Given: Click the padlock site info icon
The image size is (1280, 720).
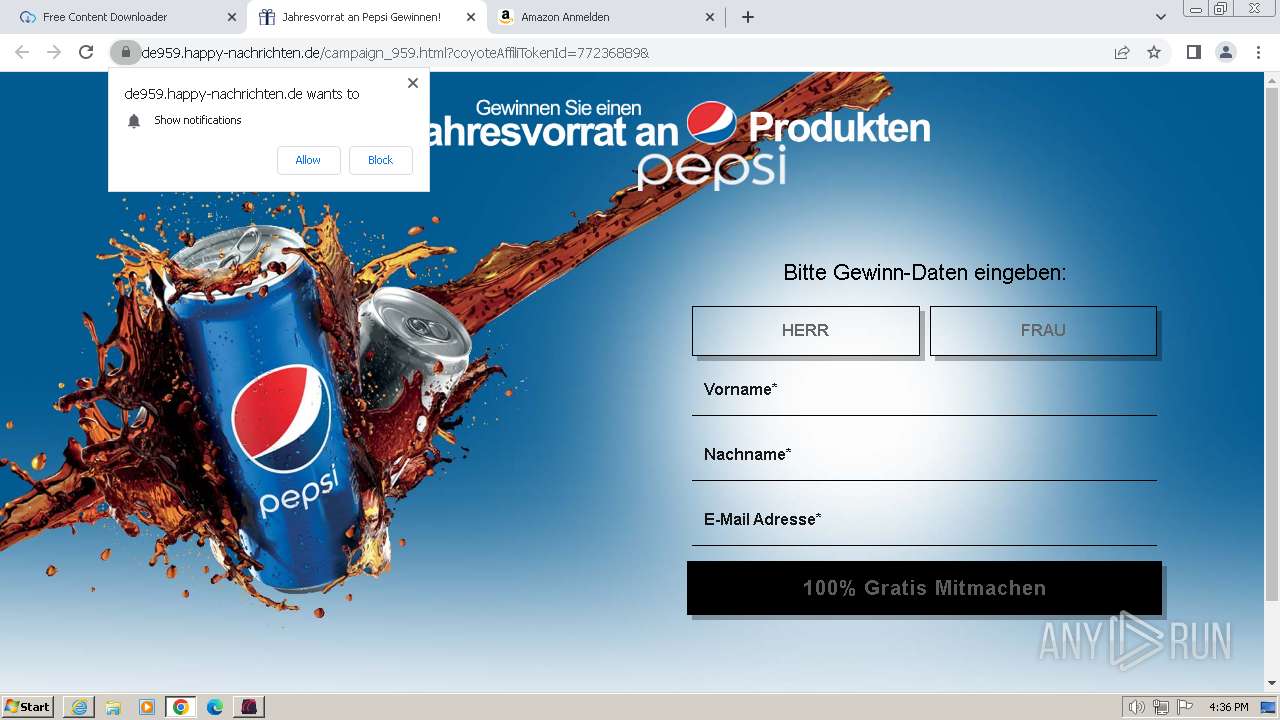Looking at the screenshot, I should coord(125,52).
